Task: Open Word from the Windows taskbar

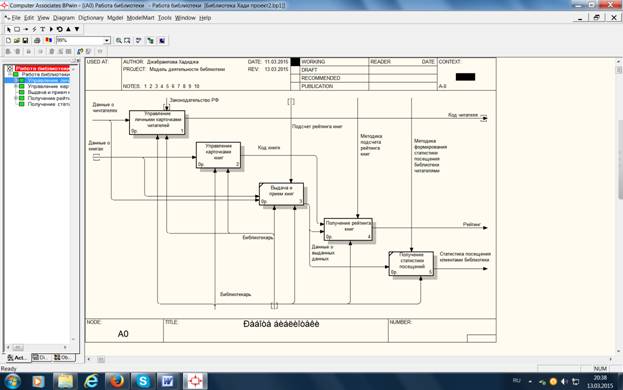Action: click(168, 381)
